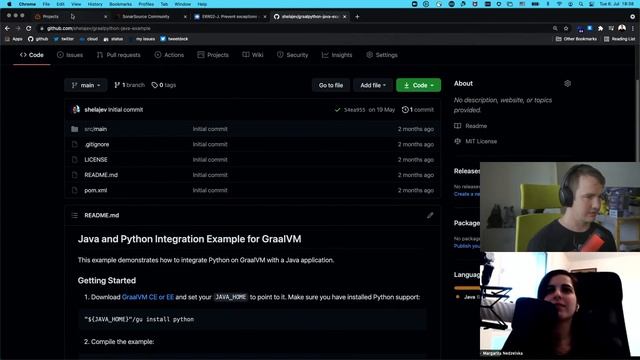The height and width of the screenshot is (360, 640).
Task: Open the cloud bookmark
Action: tap(89, 39)
